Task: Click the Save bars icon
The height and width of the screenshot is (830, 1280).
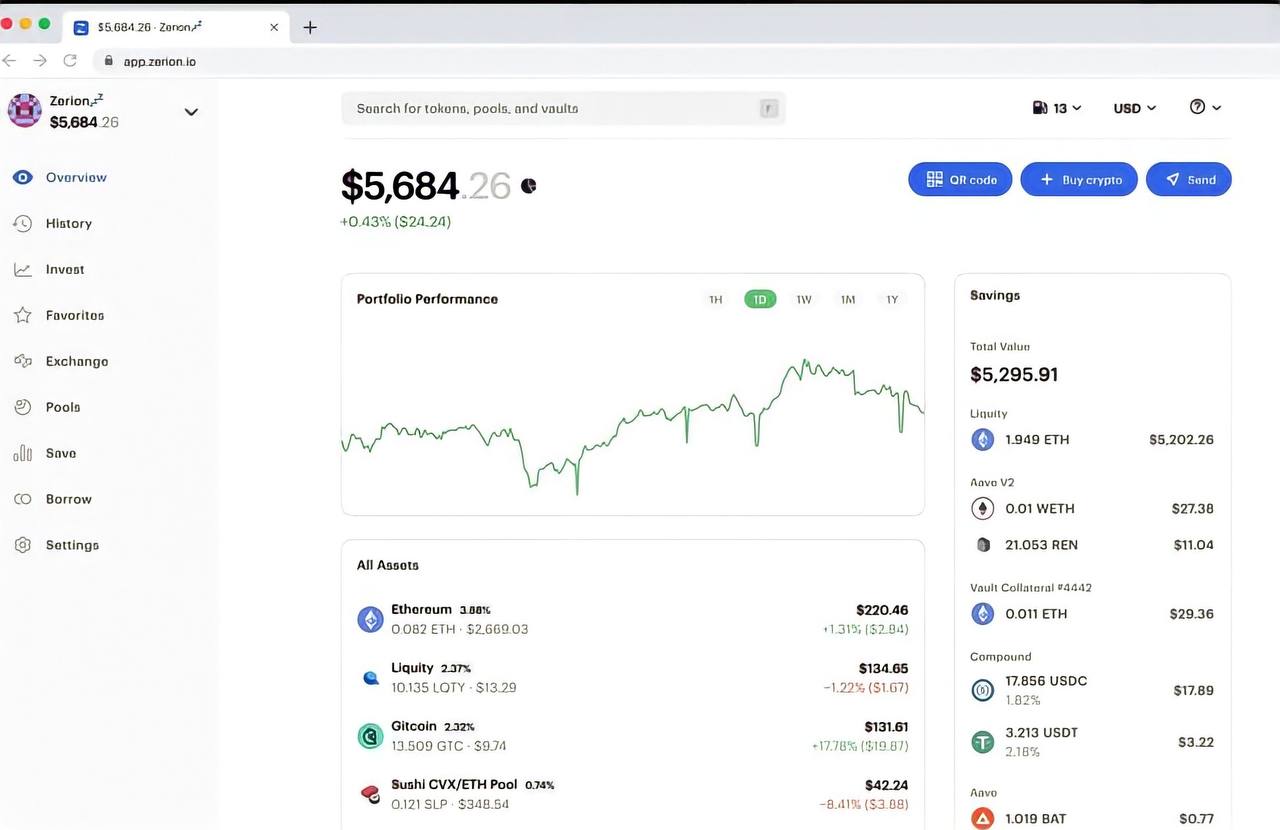Action: point(23,454)
